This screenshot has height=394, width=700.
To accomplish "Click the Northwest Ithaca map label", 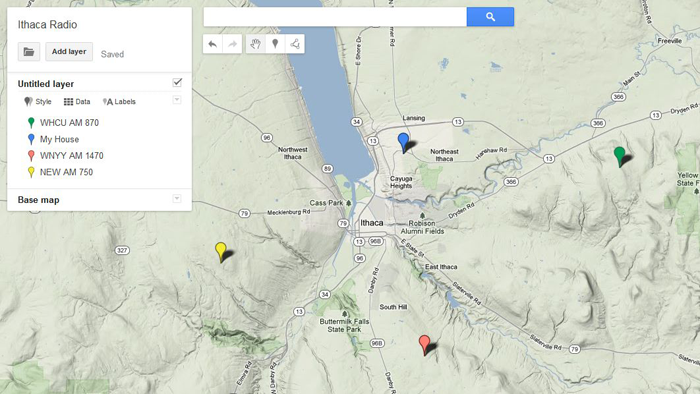I will (x=292, y=153).
